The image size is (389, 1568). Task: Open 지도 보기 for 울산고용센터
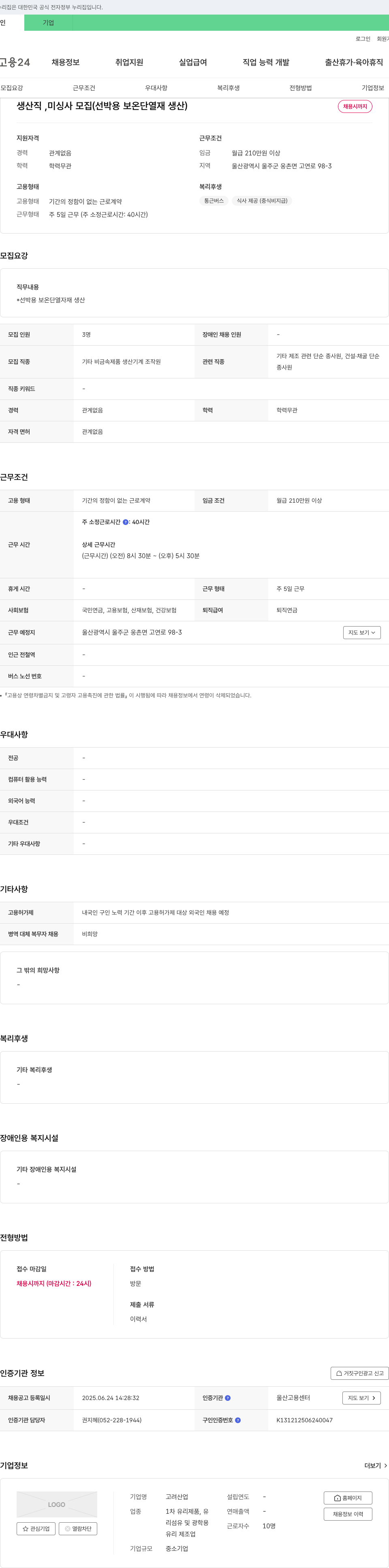361,1398
